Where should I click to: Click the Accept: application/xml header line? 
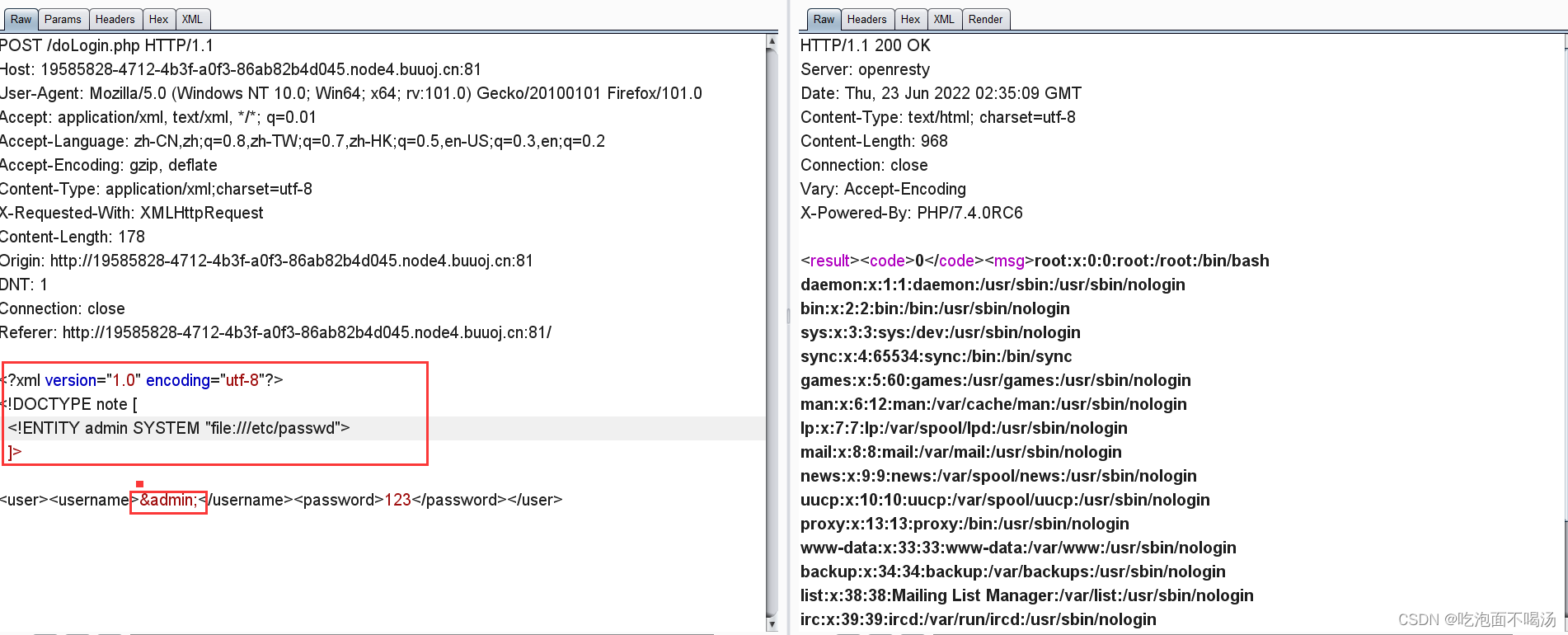click(x=157, y=117)
